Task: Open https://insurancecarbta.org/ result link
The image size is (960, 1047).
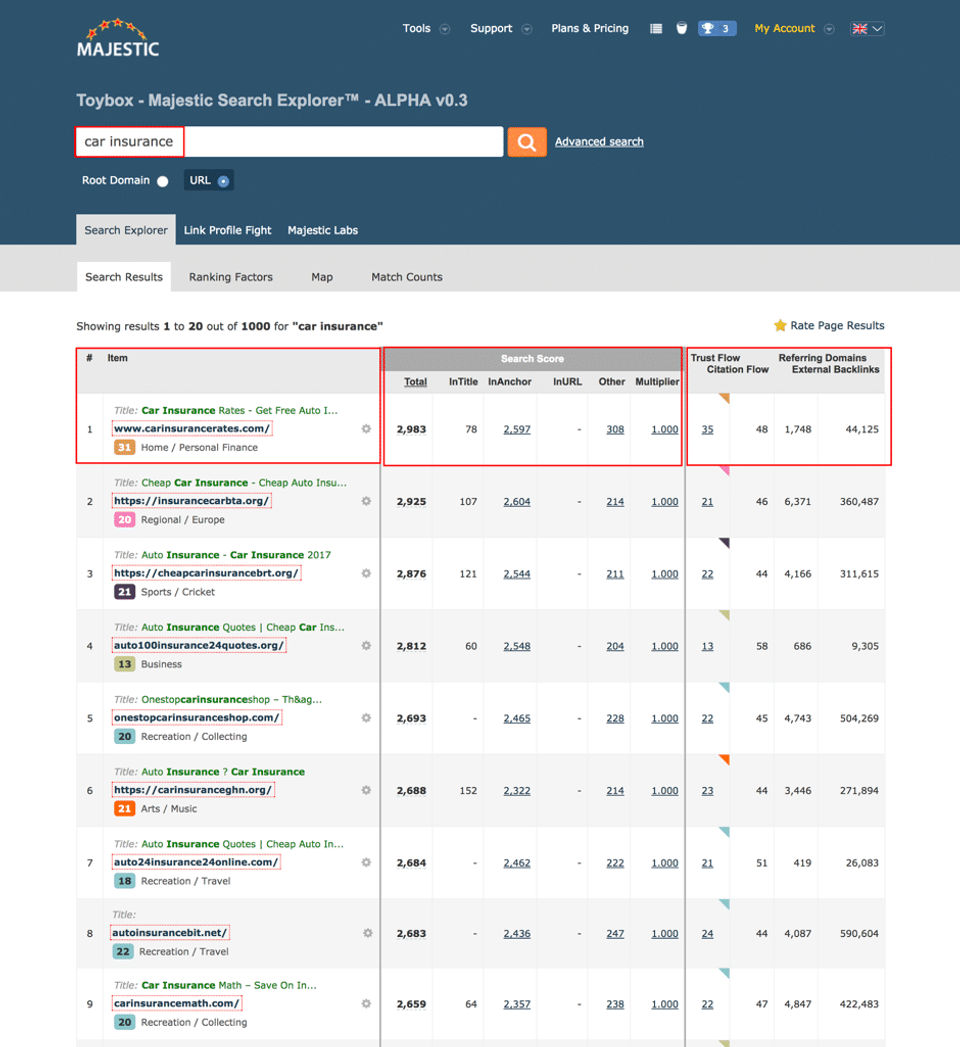Action: (191, 501)
